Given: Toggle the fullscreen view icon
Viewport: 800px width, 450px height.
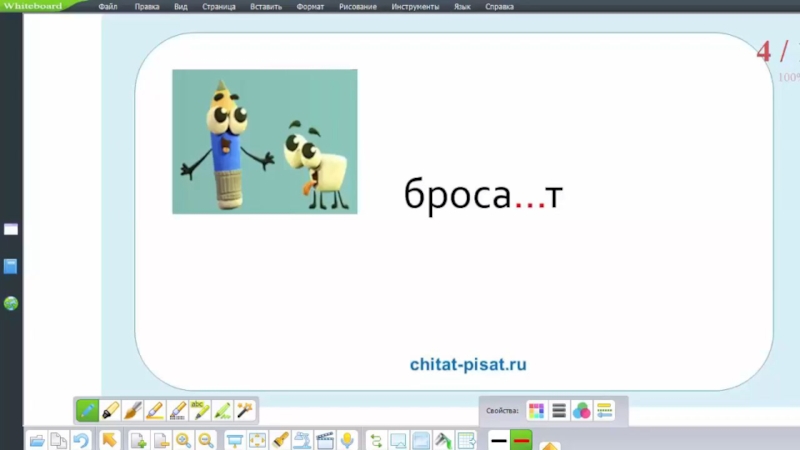Looking at the screenshot, I should [258, 440].
